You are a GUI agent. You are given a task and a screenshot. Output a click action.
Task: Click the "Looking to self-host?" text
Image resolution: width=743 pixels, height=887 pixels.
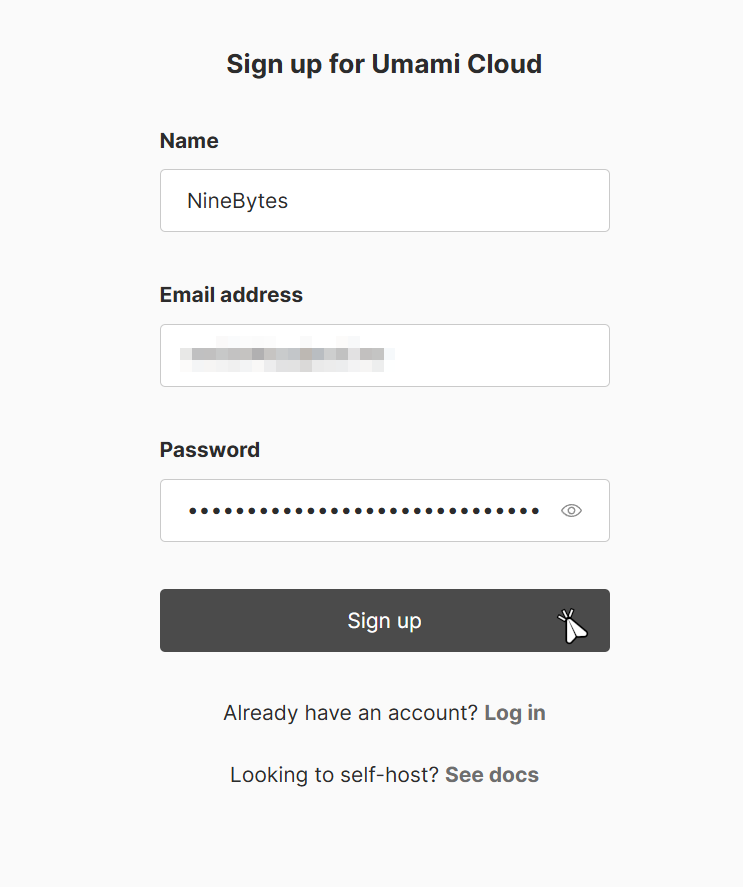click(335, 775)
